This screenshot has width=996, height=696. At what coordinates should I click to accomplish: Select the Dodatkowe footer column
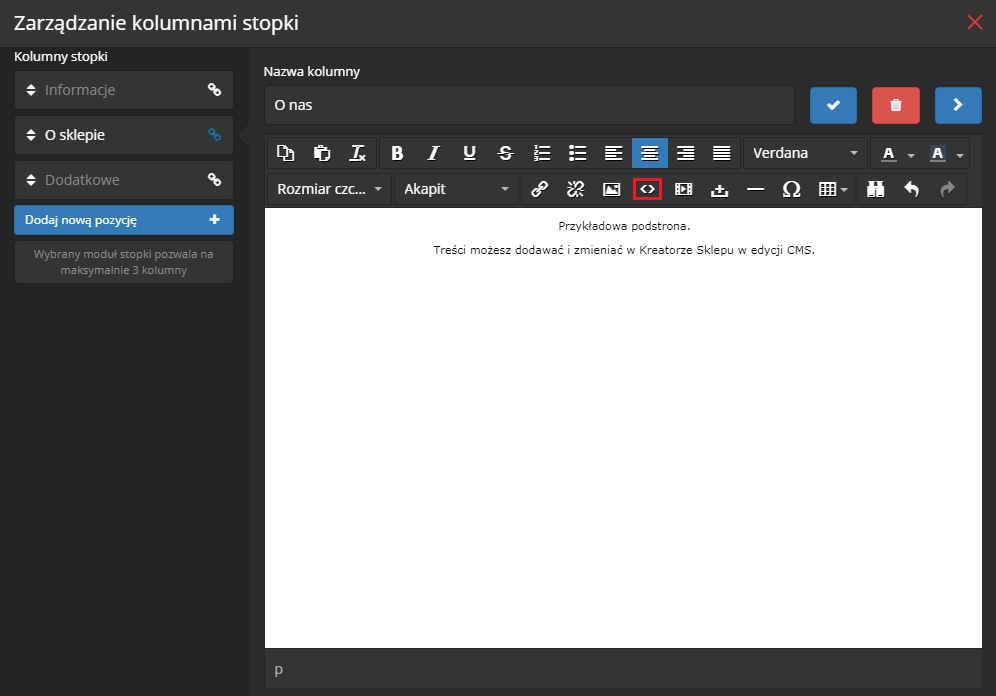[124, 180]
